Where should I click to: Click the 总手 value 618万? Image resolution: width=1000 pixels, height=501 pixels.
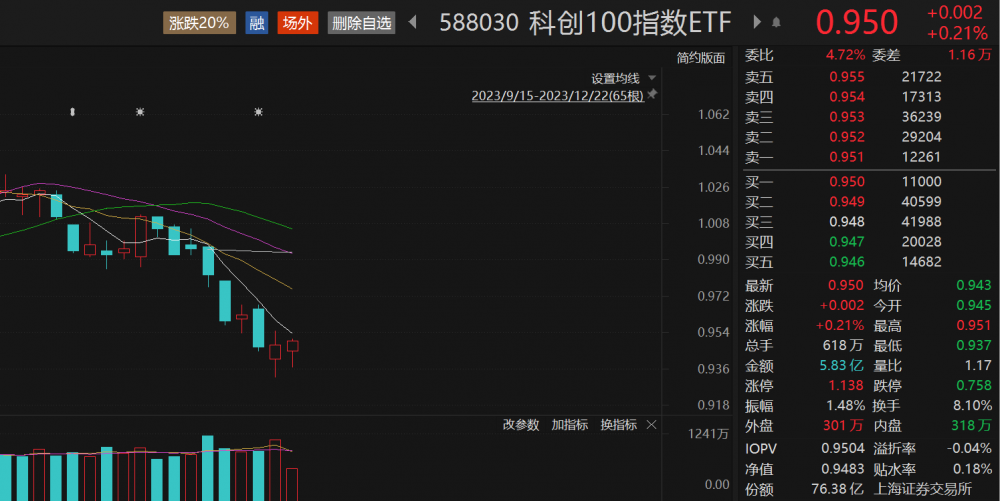(x=842, y=345)
